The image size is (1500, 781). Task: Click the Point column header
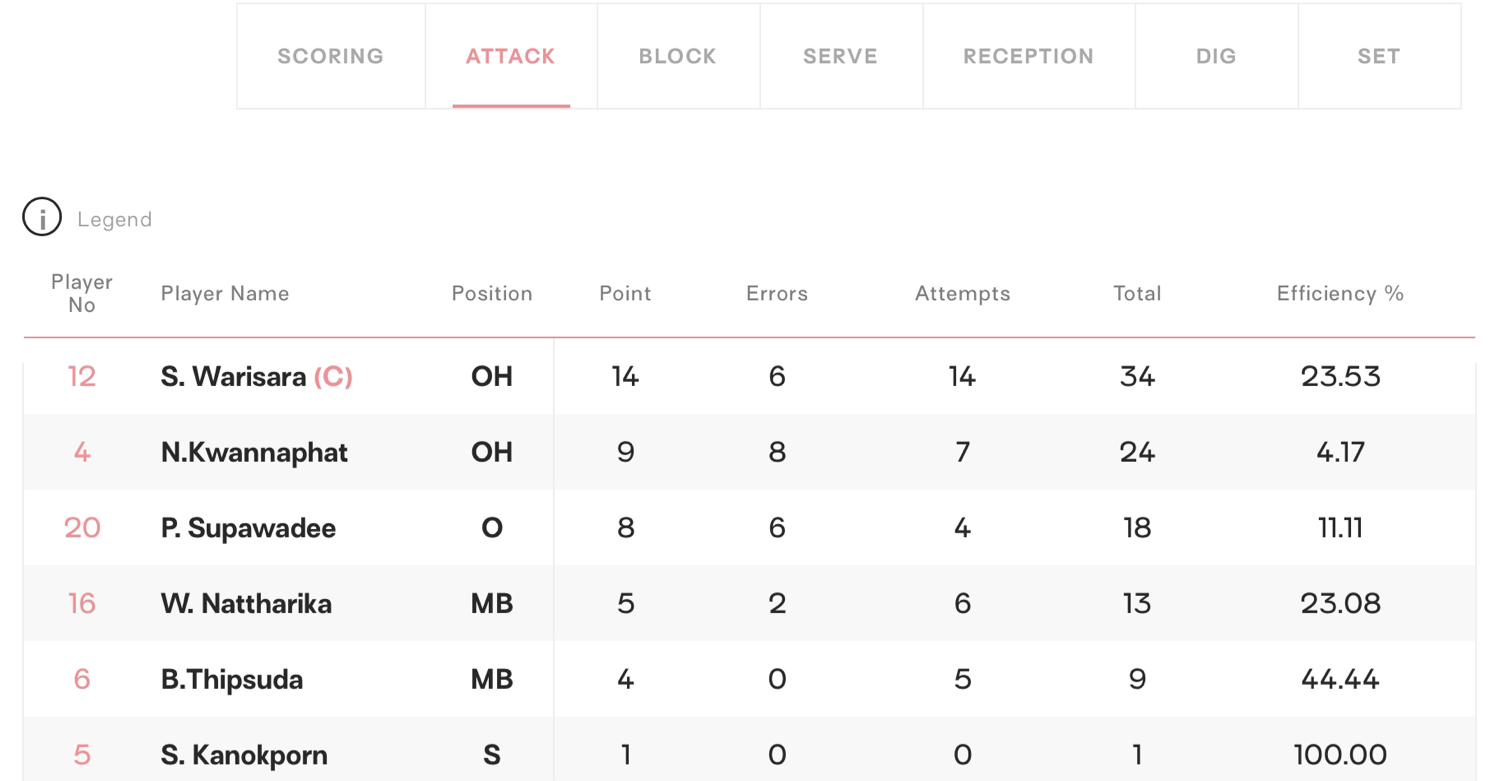point(625,293)
